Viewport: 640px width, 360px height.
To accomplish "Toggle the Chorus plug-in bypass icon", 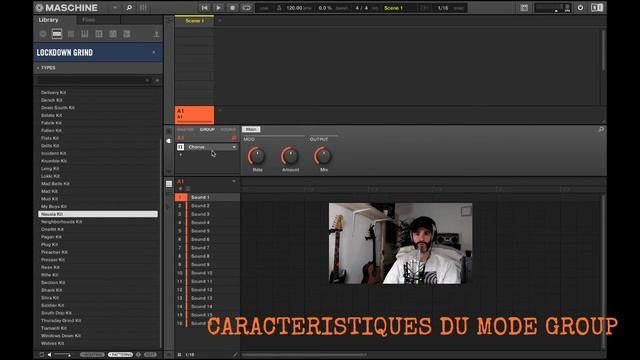I will [180, 147].
